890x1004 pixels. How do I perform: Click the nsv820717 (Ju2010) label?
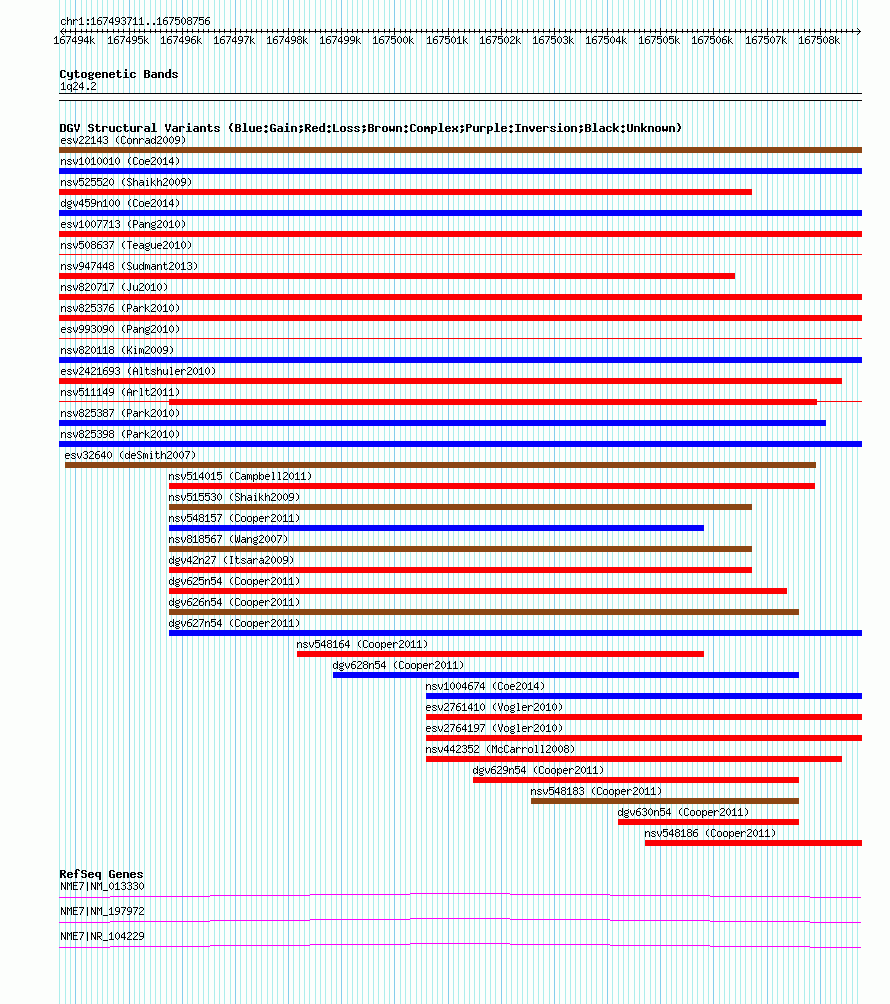[114, 287]
